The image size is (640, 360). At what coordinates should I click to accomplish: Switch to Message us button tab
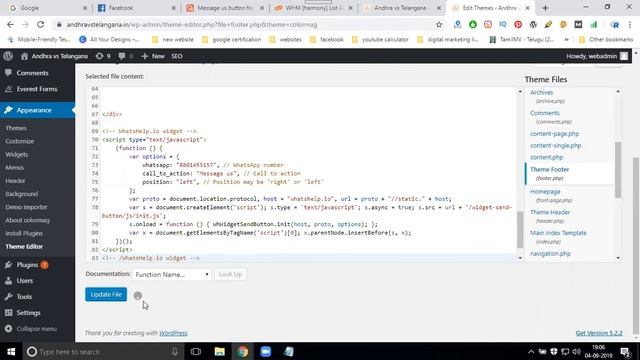224,8
